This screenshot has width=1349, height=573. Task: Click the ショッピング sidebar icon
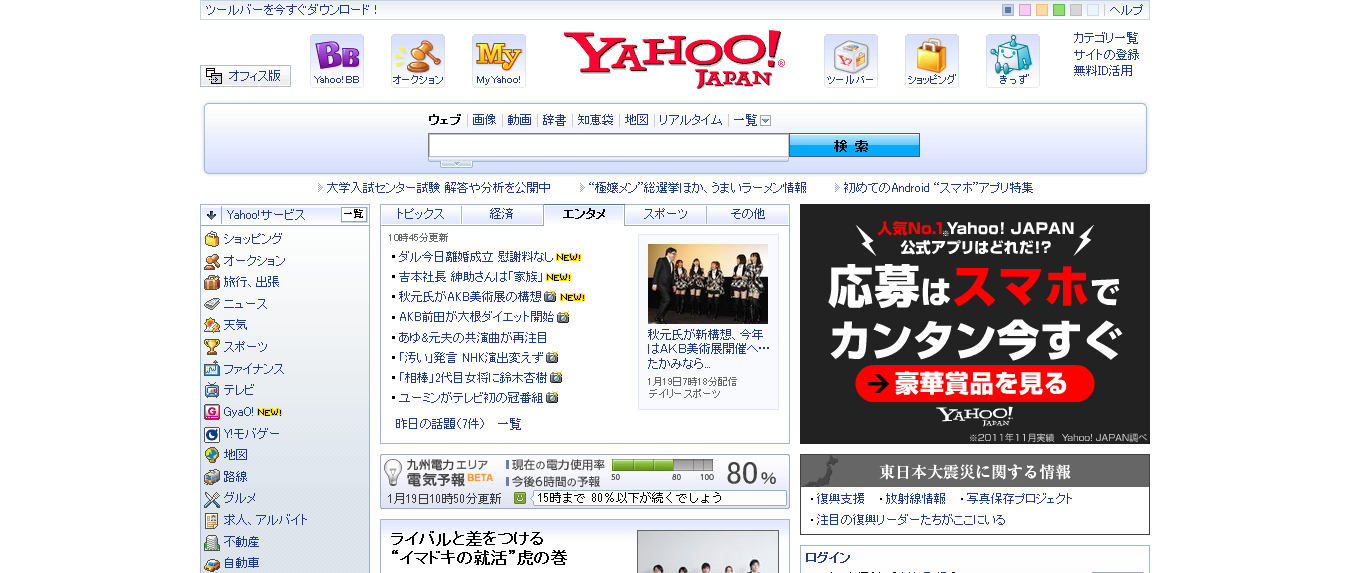212,239
